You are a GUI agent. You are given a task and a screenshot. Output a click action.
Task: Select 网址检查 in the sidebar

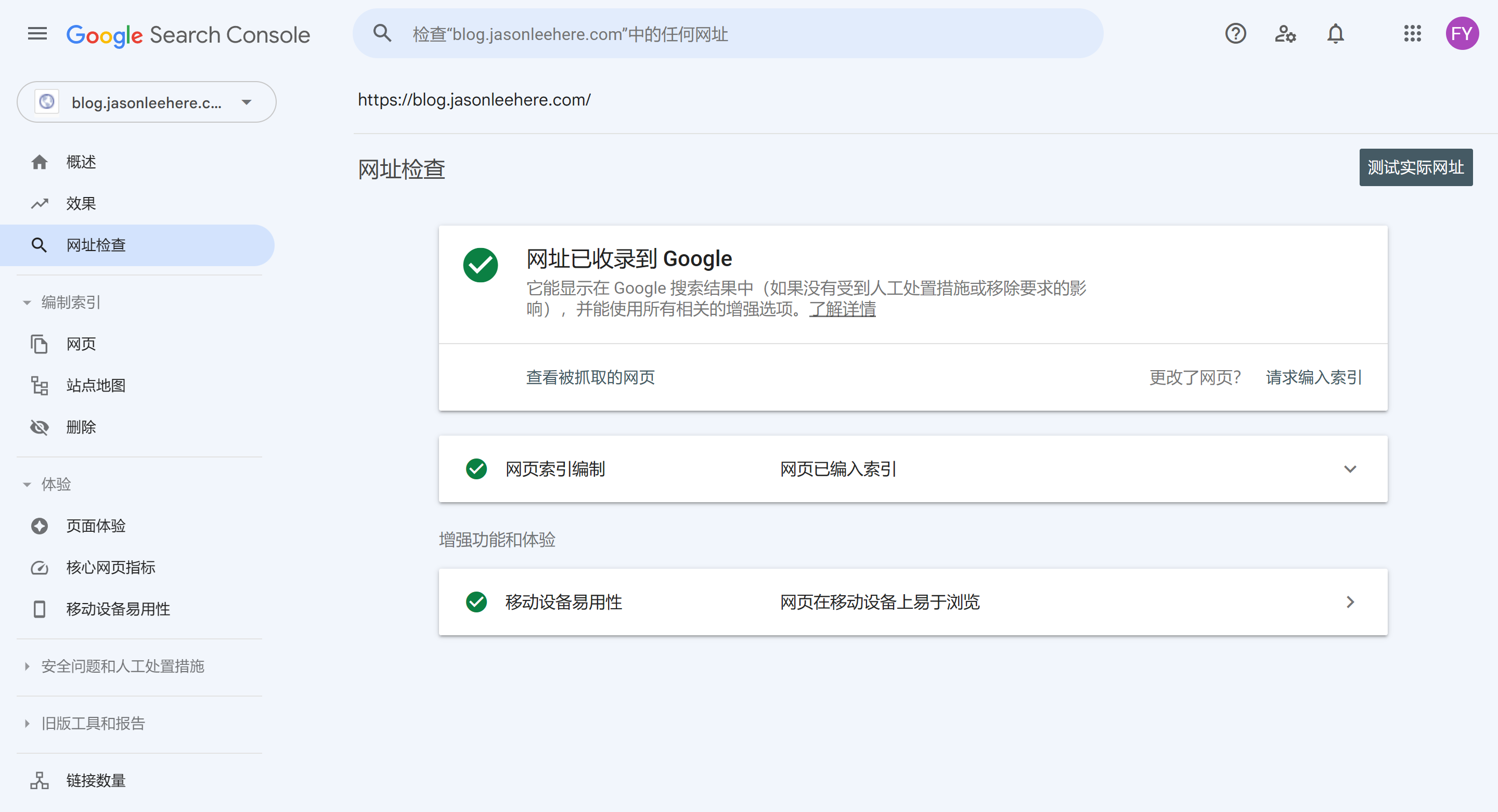click(137, 245)
